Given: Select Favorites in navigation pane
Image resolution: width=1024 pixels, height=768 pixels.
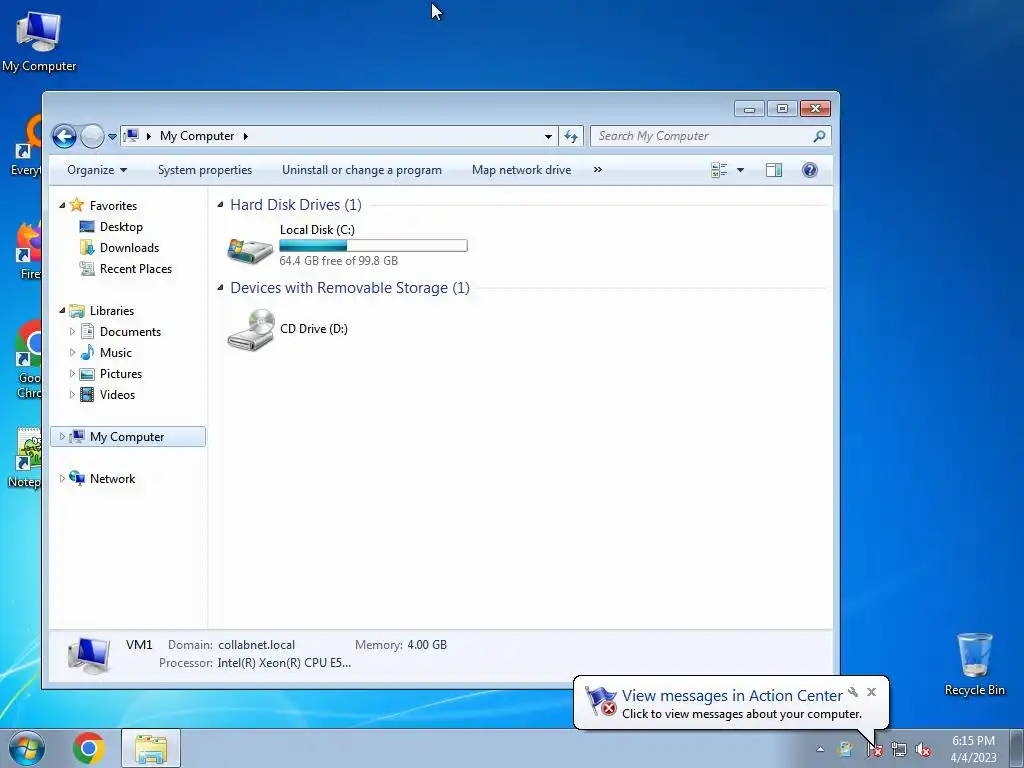Looking at the screenshot, I should coord(113,206).
